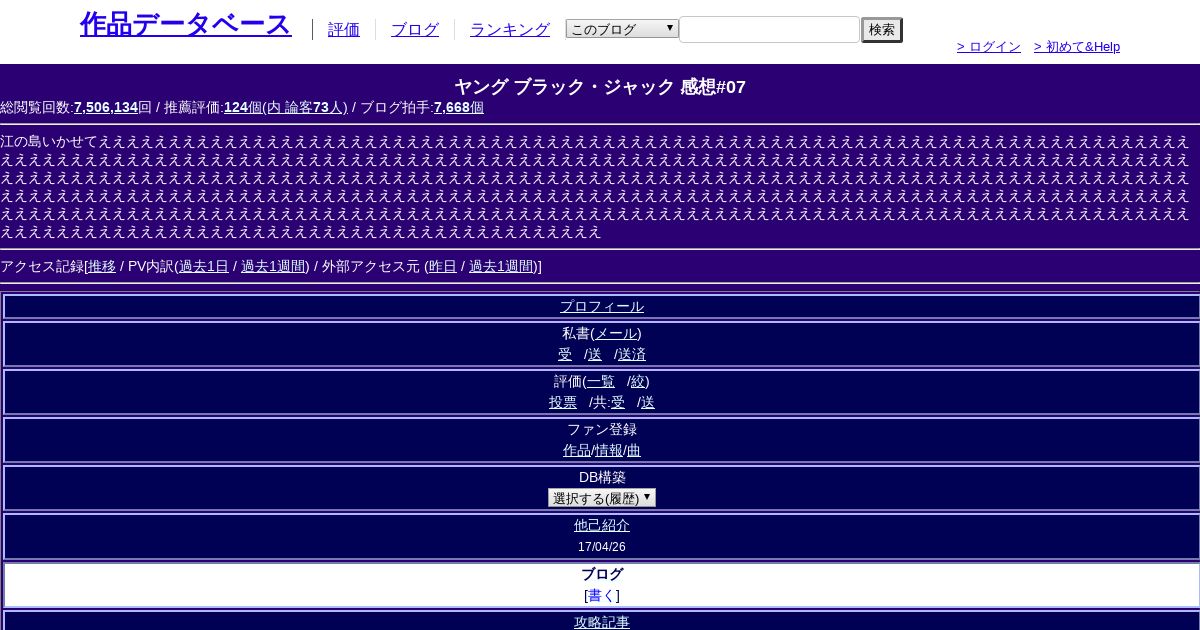Click the 書く write blog link
This screenshot has width=1200, height=630.
[602, 595]
